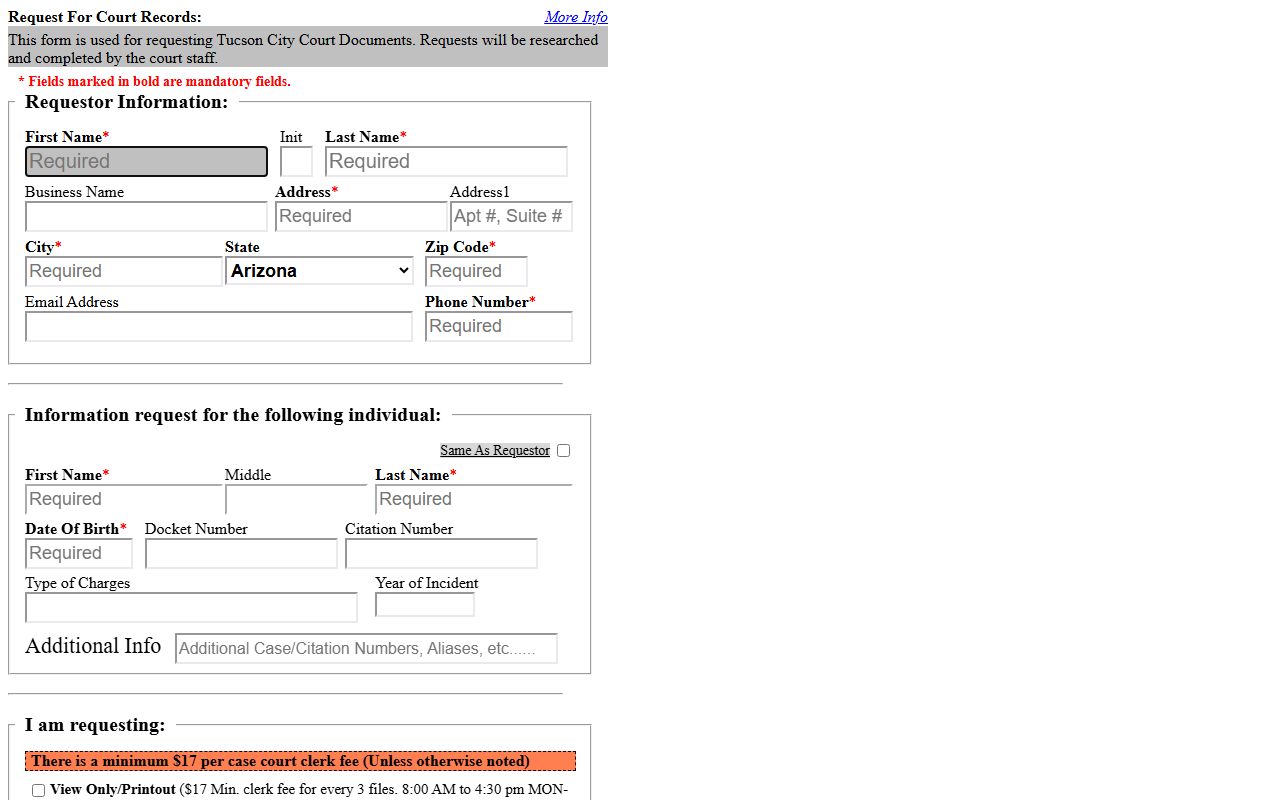Click the Phone Number field
Viewport: 1280px width, 800px height.
pos(499,327)
